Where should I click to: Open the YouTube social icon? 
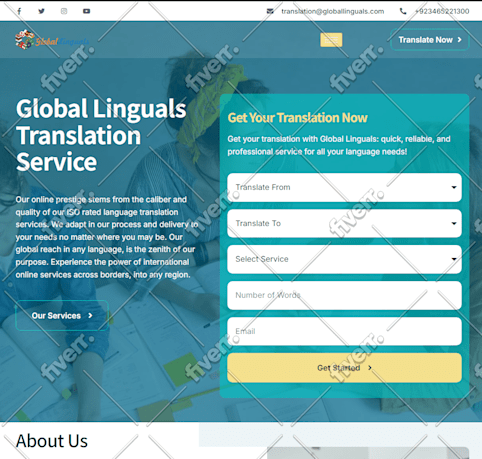coord(86,11)
